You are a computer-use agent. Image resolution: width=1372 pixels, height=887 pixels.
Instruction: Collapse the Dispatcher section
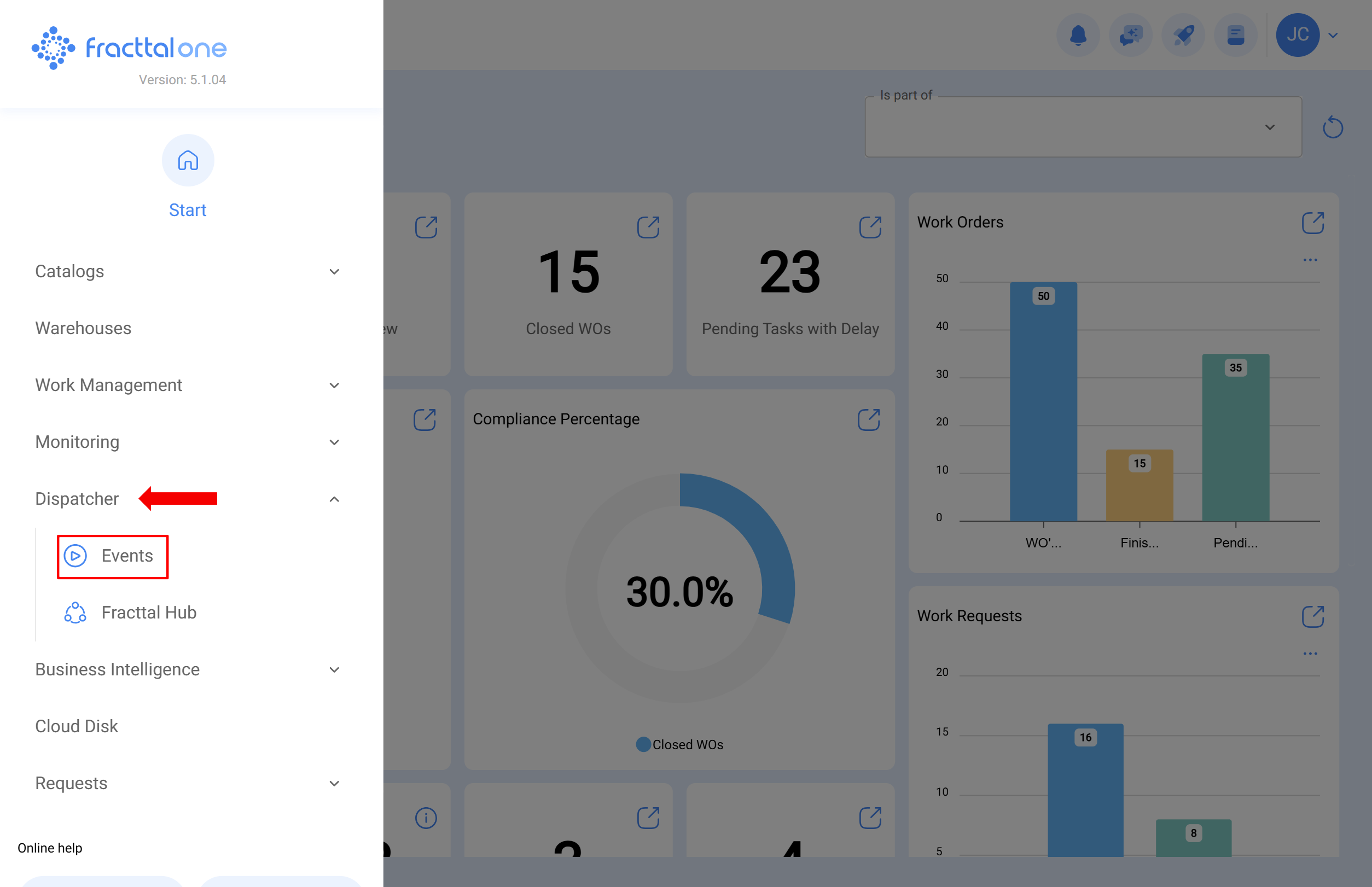(334, 499)
